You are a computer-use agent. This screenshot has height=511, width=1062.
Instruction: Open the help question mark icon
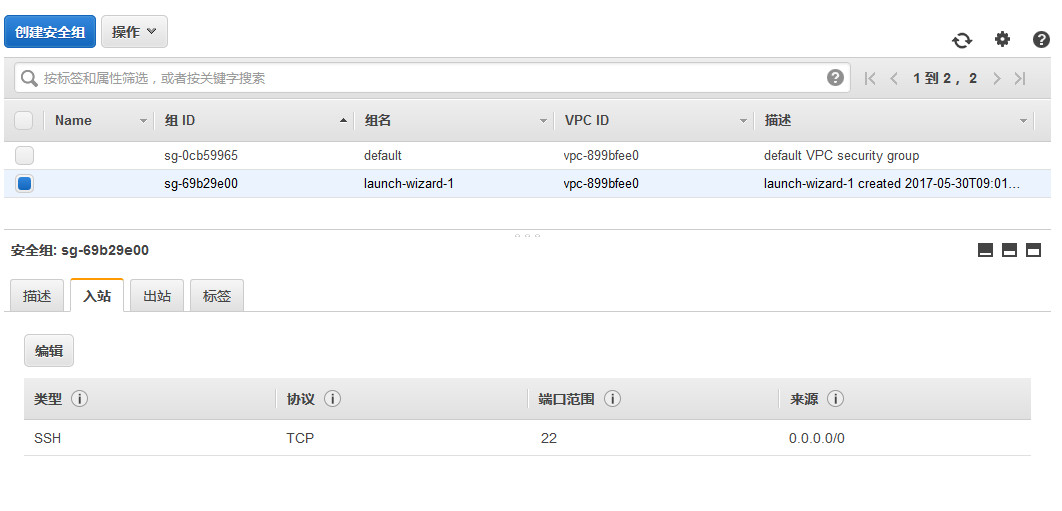(1040, 39)
